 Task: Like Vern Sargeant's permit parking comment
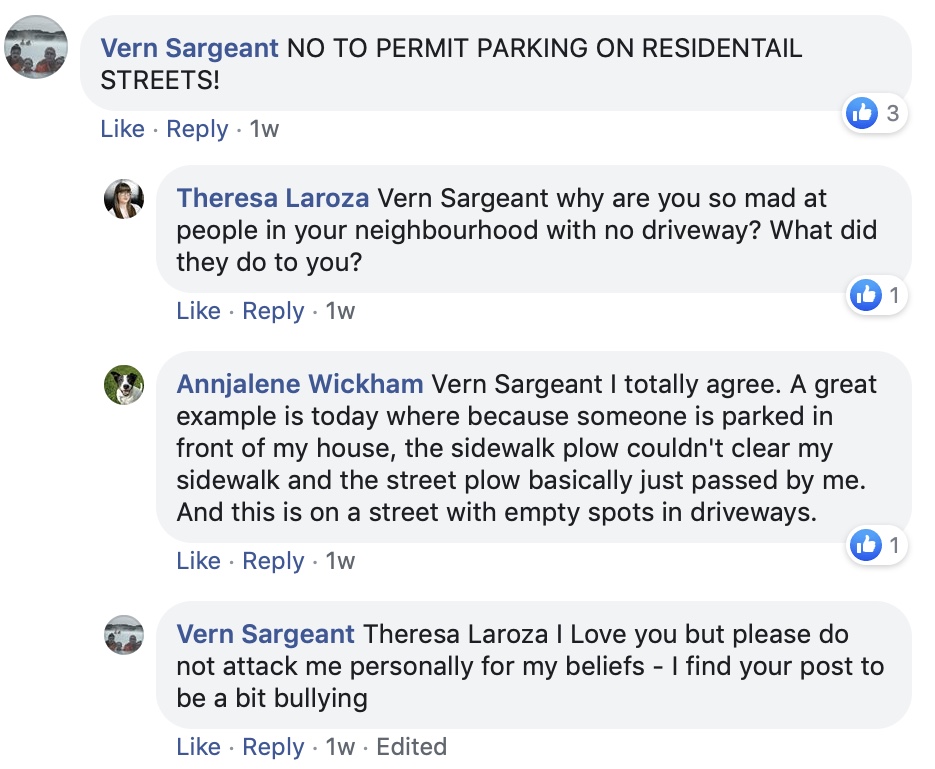click(122, 129)
